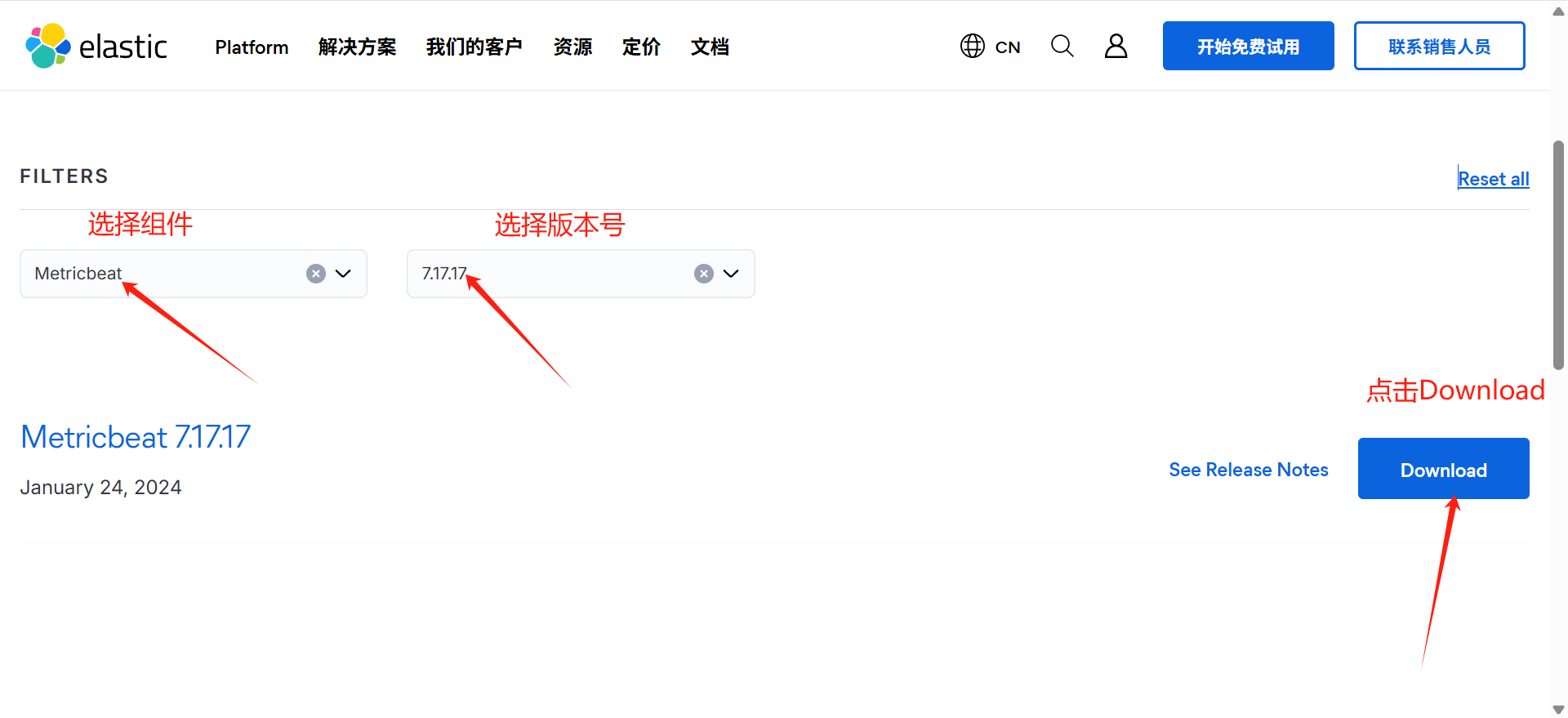Expand the product dropdown chevron
This screenshot has height=718, width=1568.
(343, 274)
